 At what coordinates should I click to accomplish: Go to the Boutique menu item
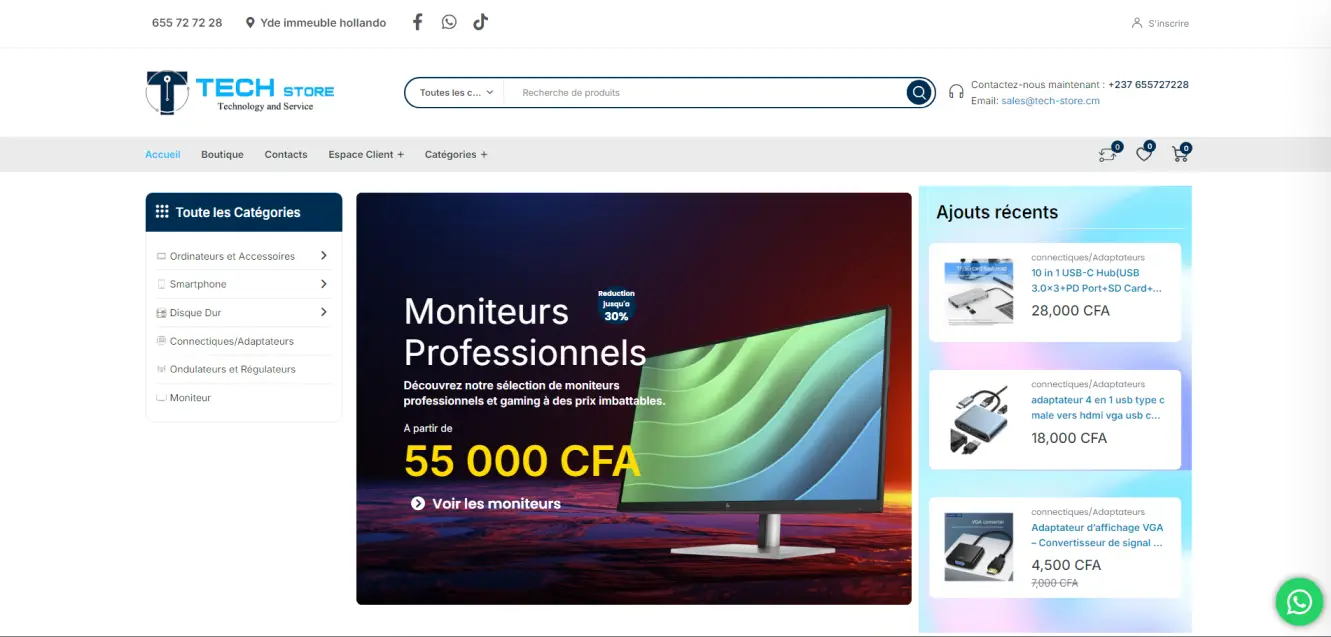coord(222,155)
